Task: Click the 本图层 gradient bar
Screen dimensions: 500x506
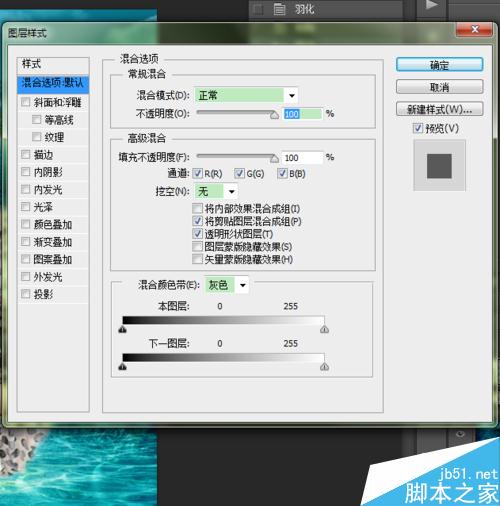Action: (223, 320)
